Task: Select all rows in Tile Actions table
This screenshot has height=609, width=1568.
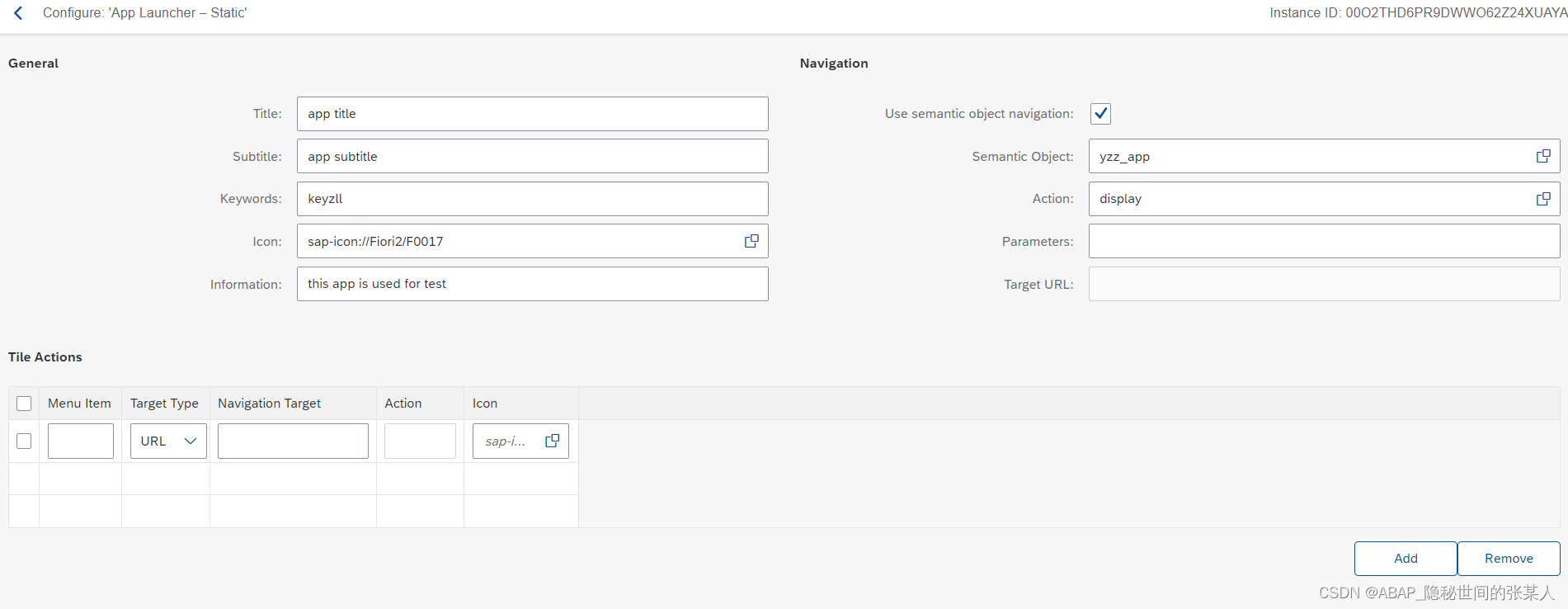Action: tap(24, 404)
